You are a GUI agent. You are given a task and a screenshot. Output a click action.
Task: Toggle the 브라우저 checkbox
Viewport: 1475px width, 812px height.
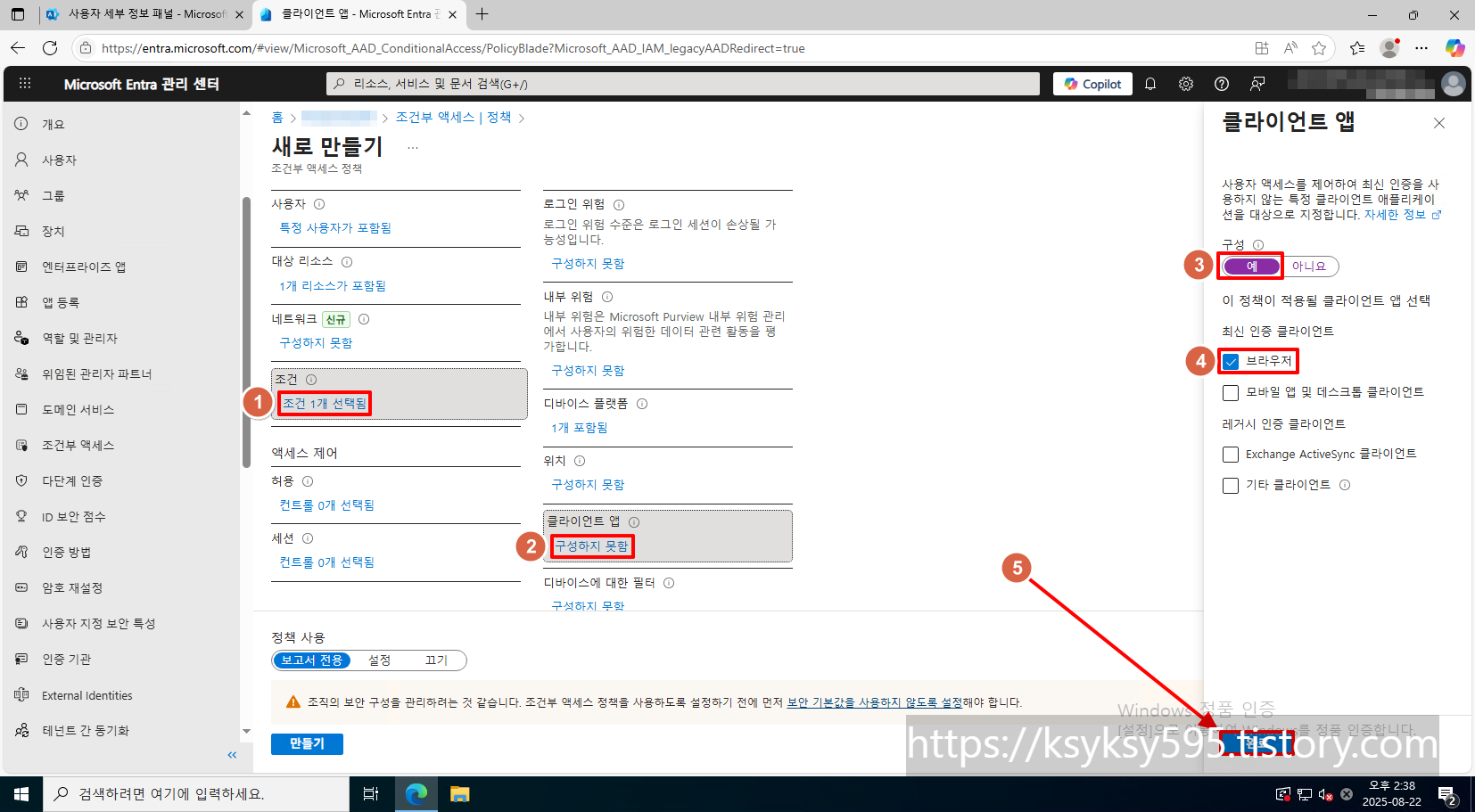(x=1231, y=361)
